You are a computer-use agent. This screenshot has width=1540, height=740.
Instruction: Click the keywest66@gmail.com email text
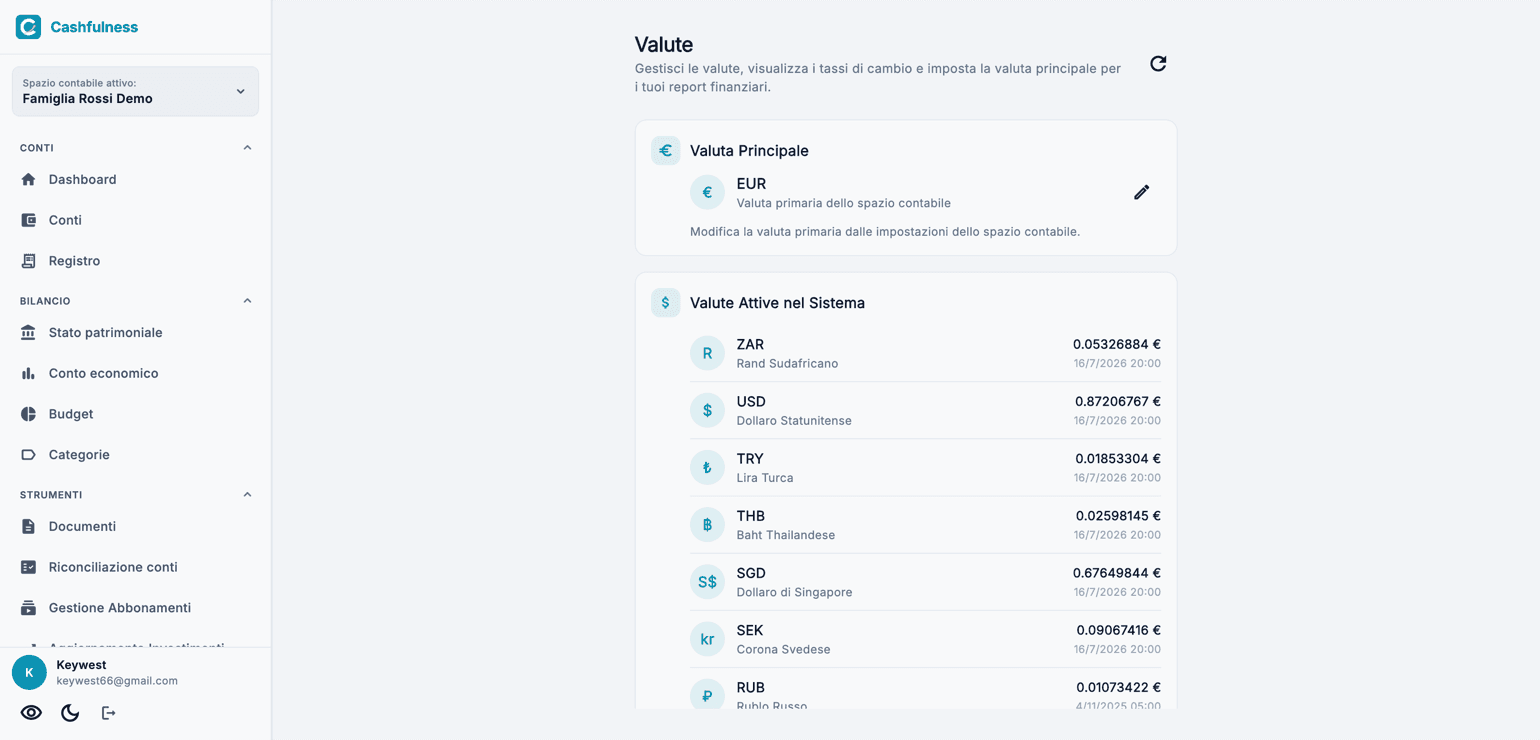pos(117,681)
